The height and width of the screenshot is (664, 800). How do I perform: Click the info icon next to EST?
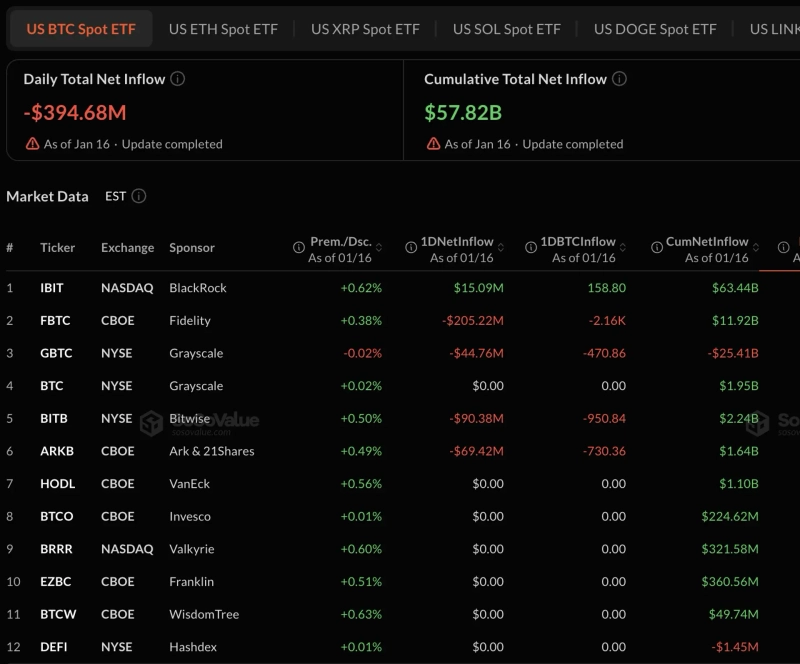pyautogui.click(x=139, y=196)
